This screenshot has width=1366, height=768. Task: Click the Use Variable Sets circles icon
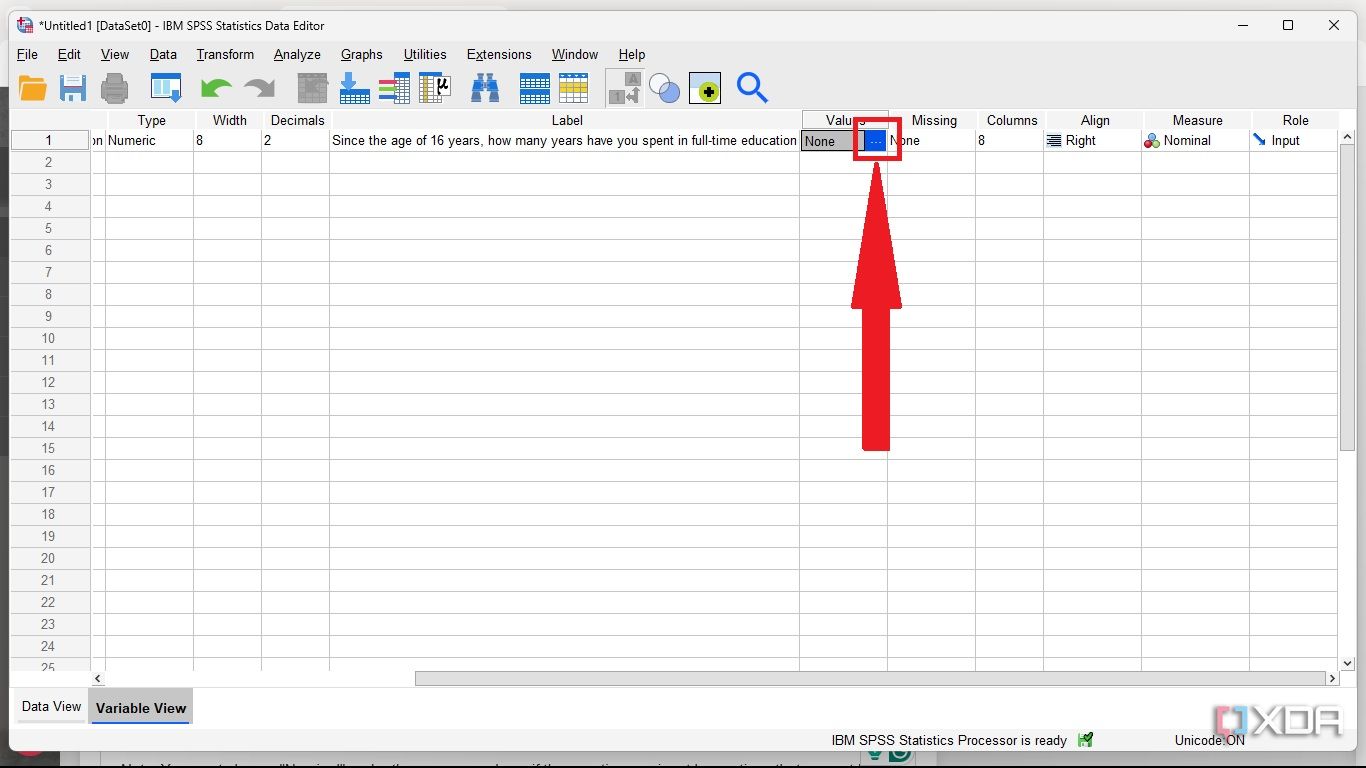(665, 89)
